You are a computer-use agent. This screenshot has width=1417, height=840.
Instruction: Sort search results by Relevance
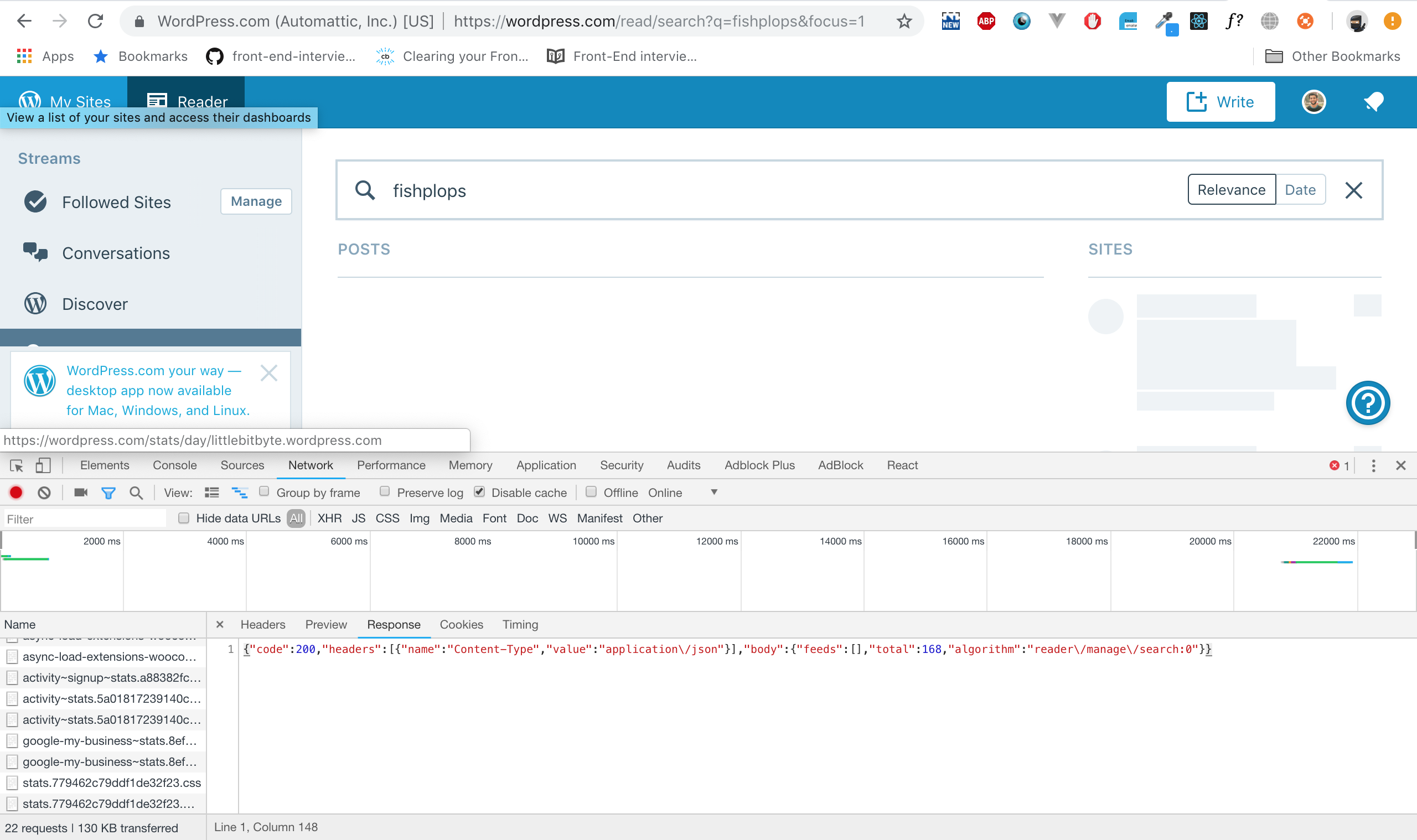[1232, 190]
